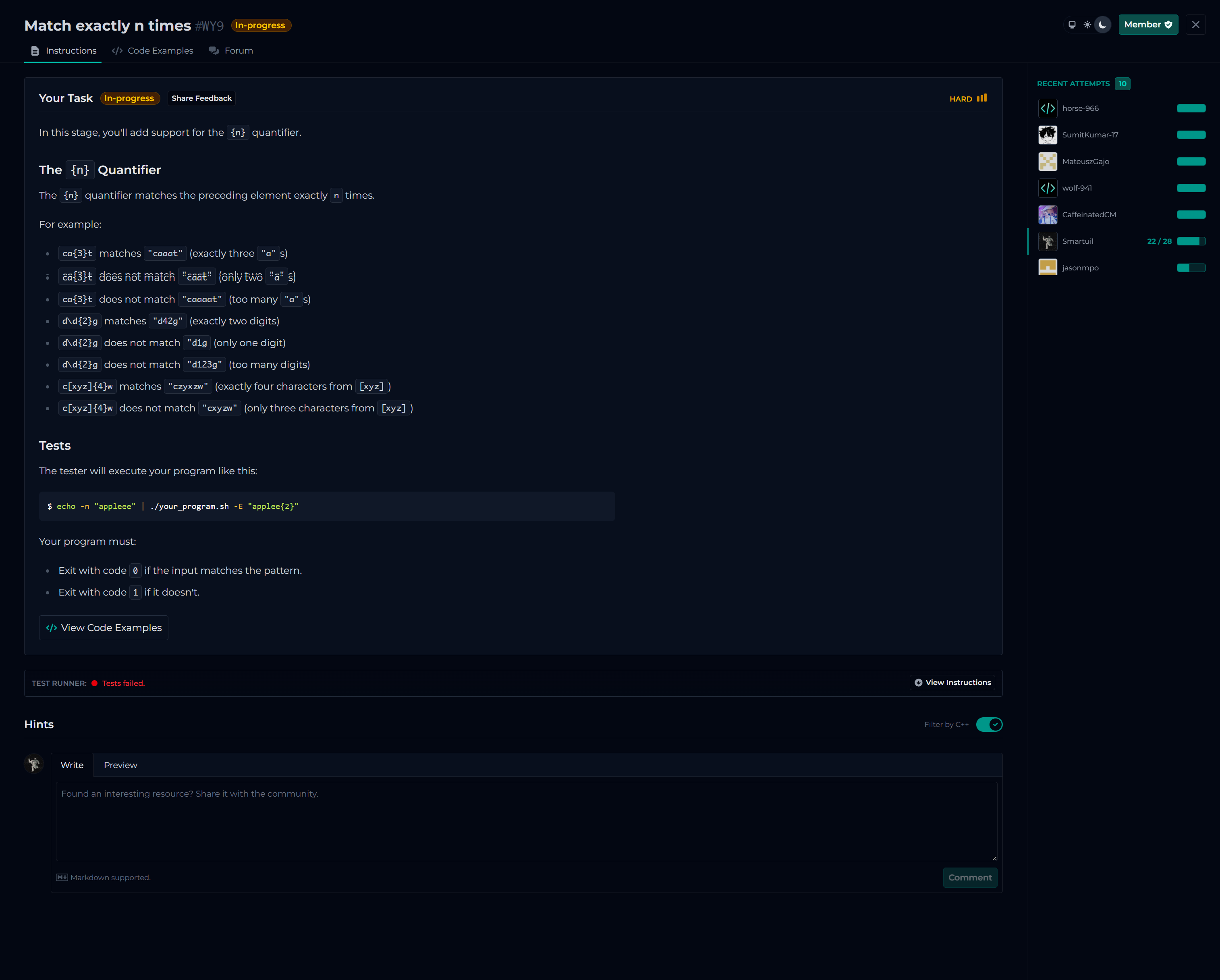
Task: Click the HARD difficulty bars icon
Action: (982, 98)
